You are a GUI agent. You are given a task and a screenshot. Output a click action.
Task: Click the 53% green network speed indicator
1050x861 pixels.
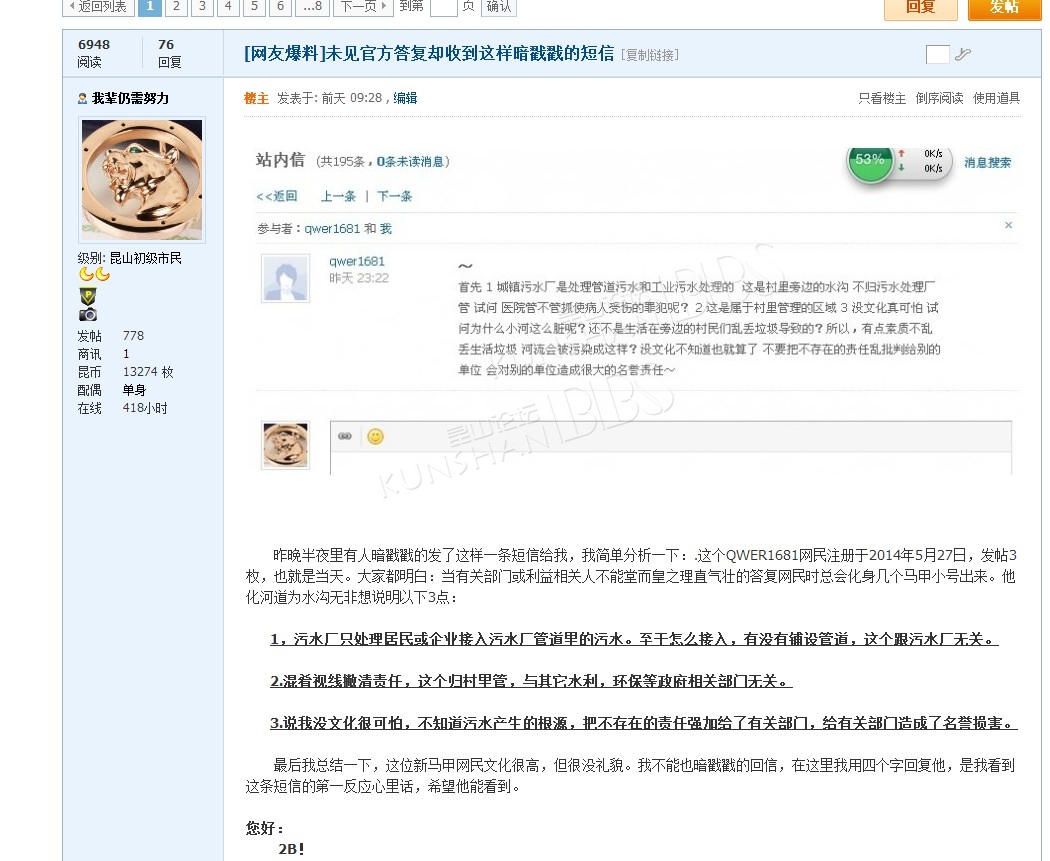click(870, 162)
